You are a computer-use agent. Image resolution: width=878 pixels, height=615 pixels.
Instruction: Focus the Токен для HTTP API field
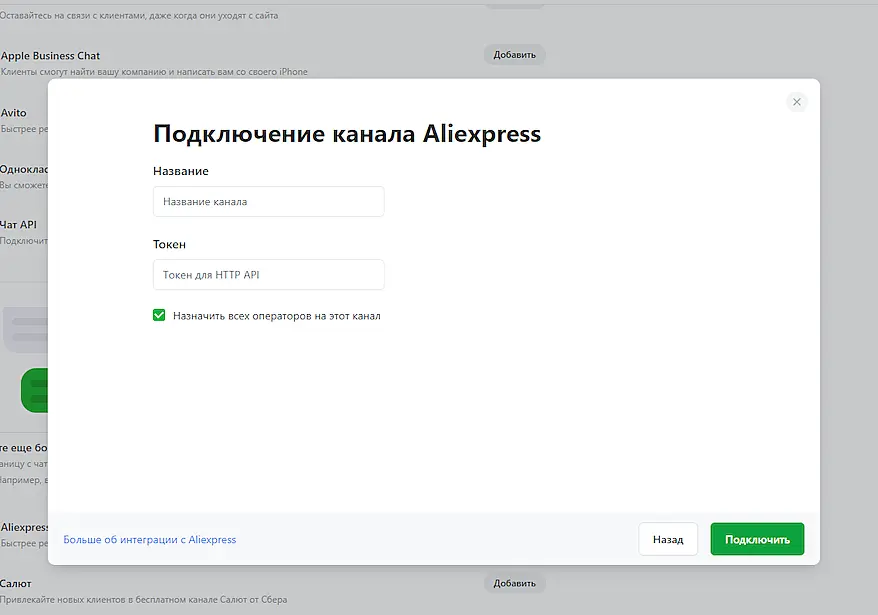pyautogui.click(x=269, y=274)
